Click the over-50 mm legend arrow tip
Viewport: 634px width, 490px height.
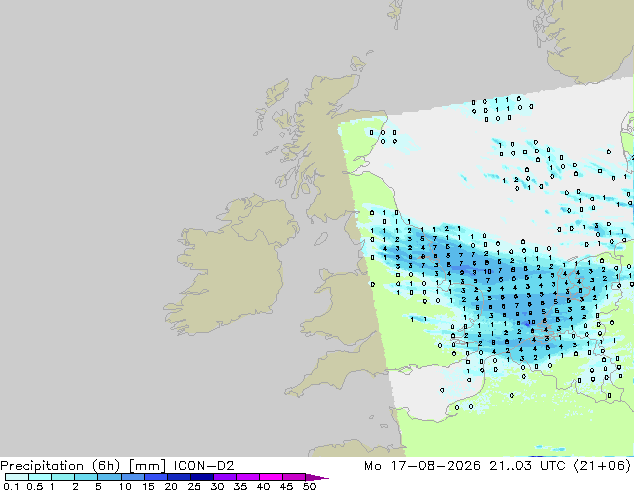(x=317, y=477)
